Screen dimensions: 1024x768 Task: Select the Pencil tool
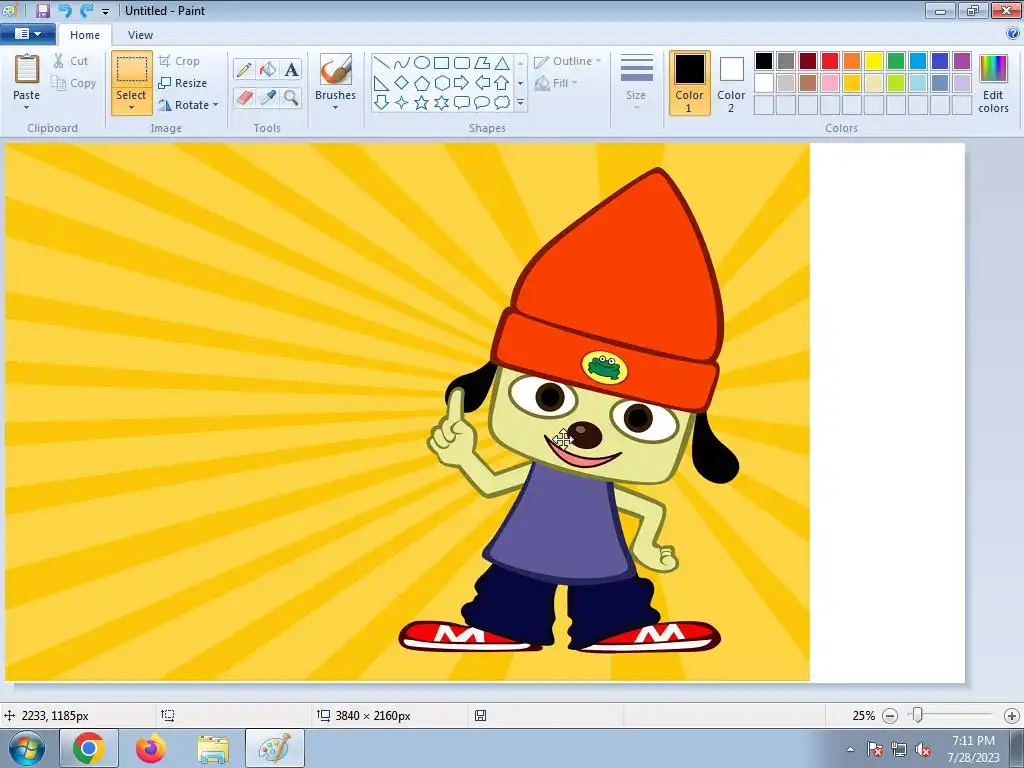[x=244, y=70]
